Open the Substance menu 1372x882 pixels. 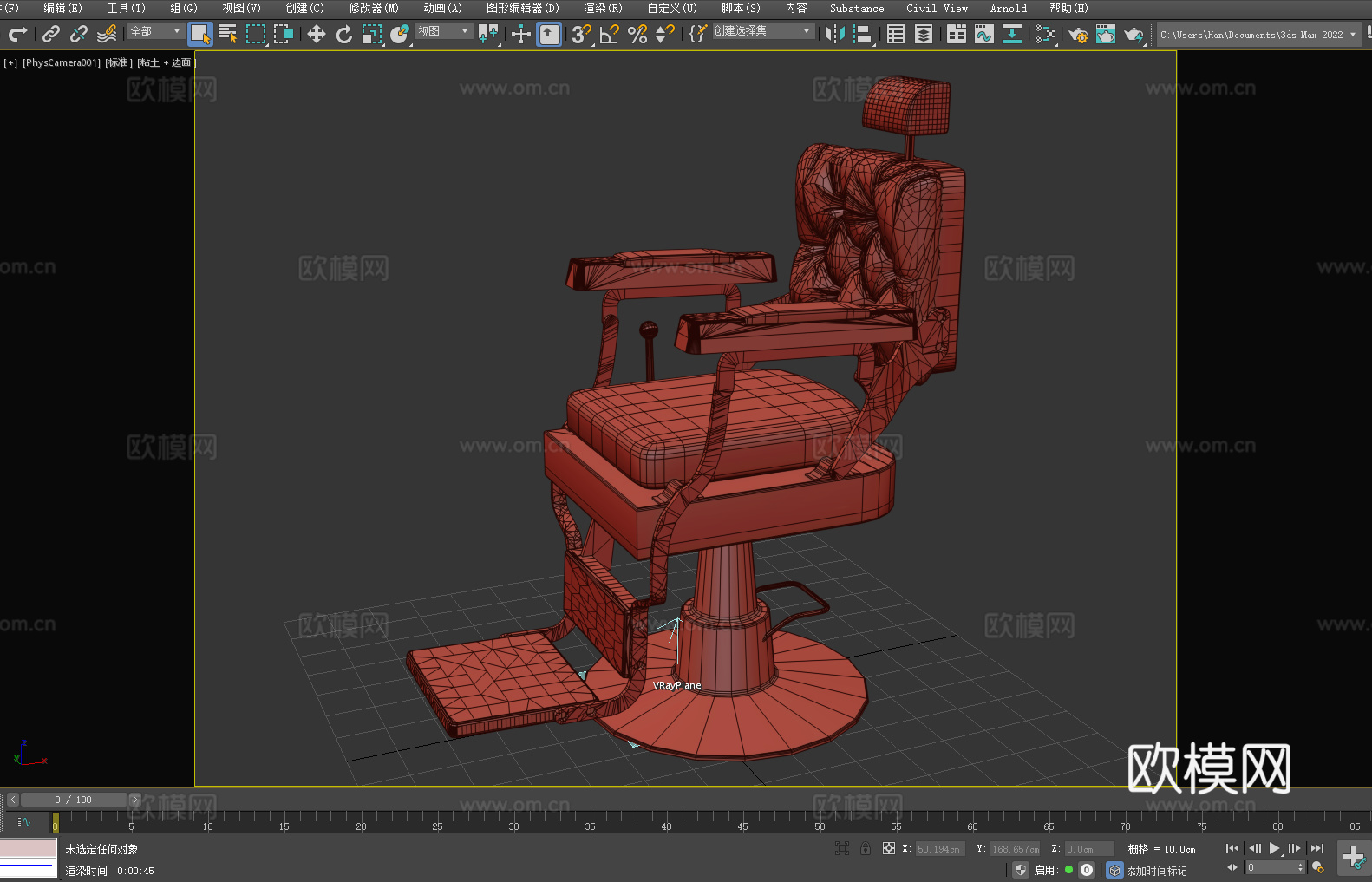tap(857, 8)
